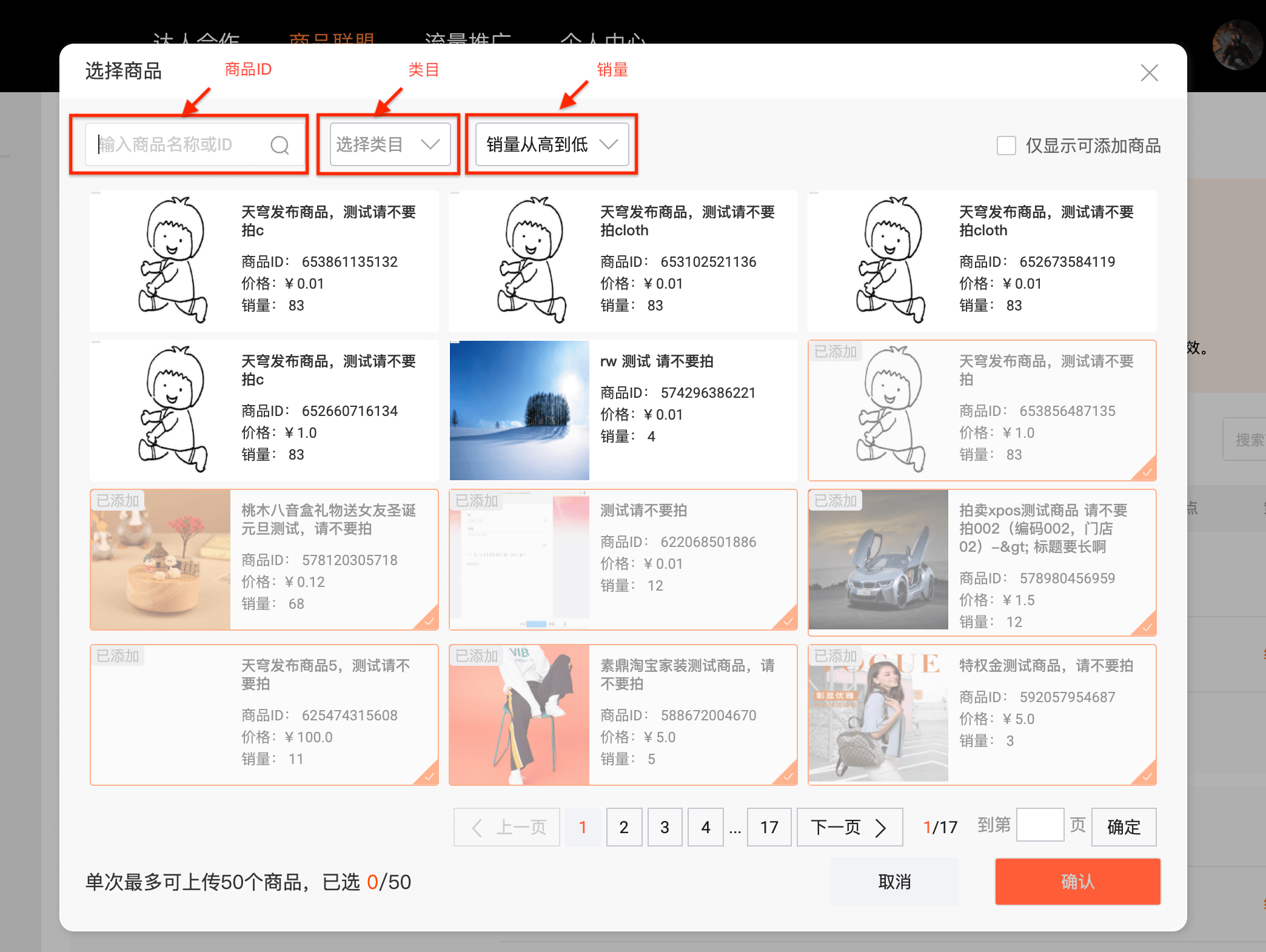Viewport: 1266px width, 952px height.
Task: Close the 选择商品 dialog
Action: (1149, 73)
